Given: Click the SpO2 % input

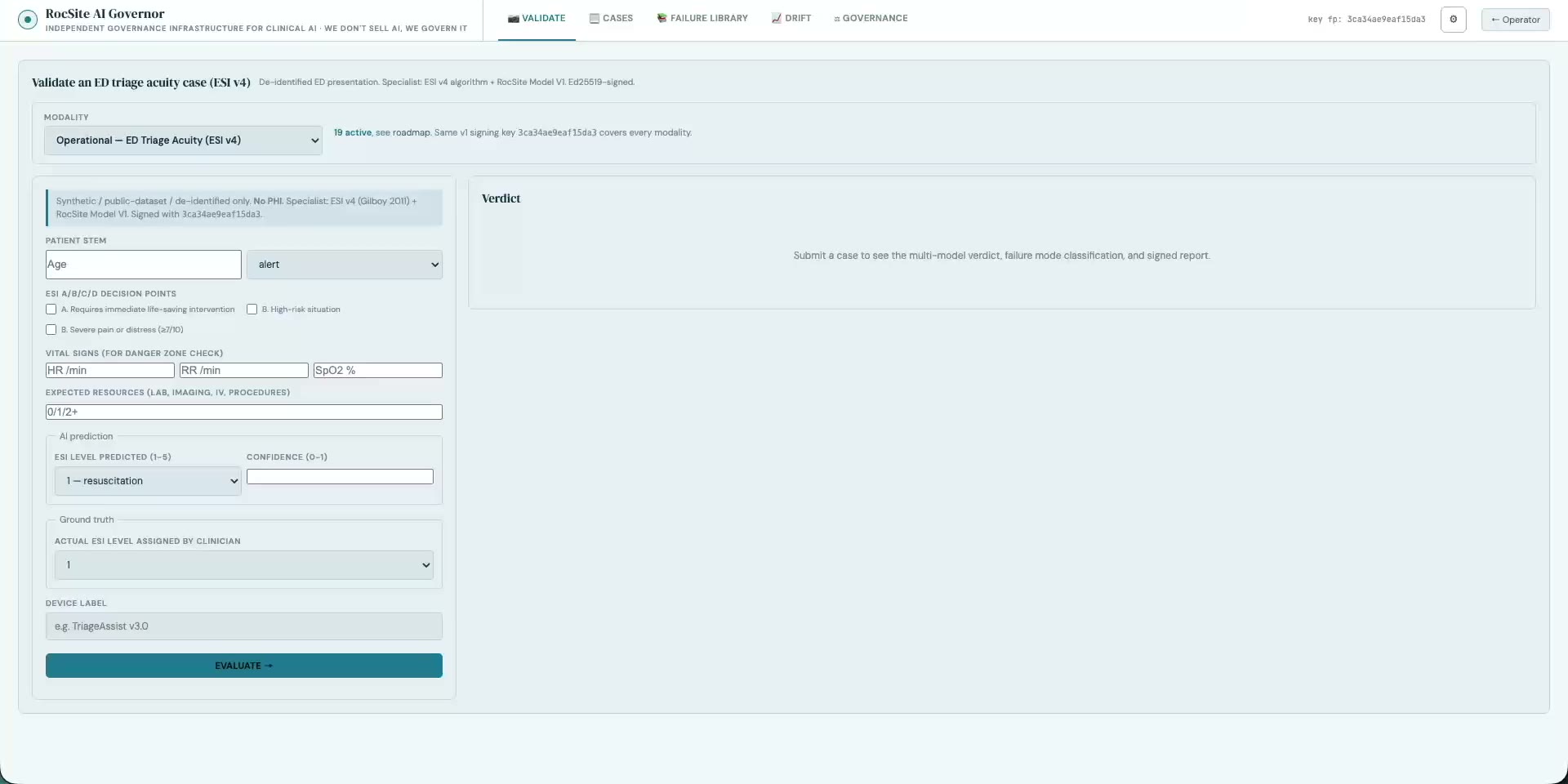Looking at the screenshot, I should click(378, 371).
